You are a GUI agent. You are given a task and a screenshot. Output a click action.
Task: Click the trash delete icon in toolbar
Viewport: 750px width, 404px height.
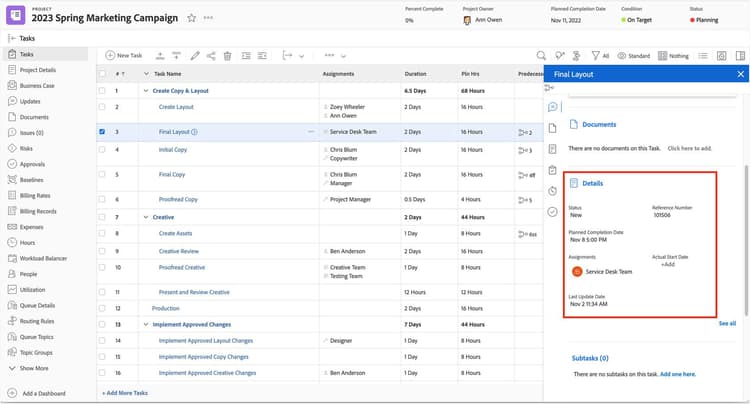click(228, 55)
